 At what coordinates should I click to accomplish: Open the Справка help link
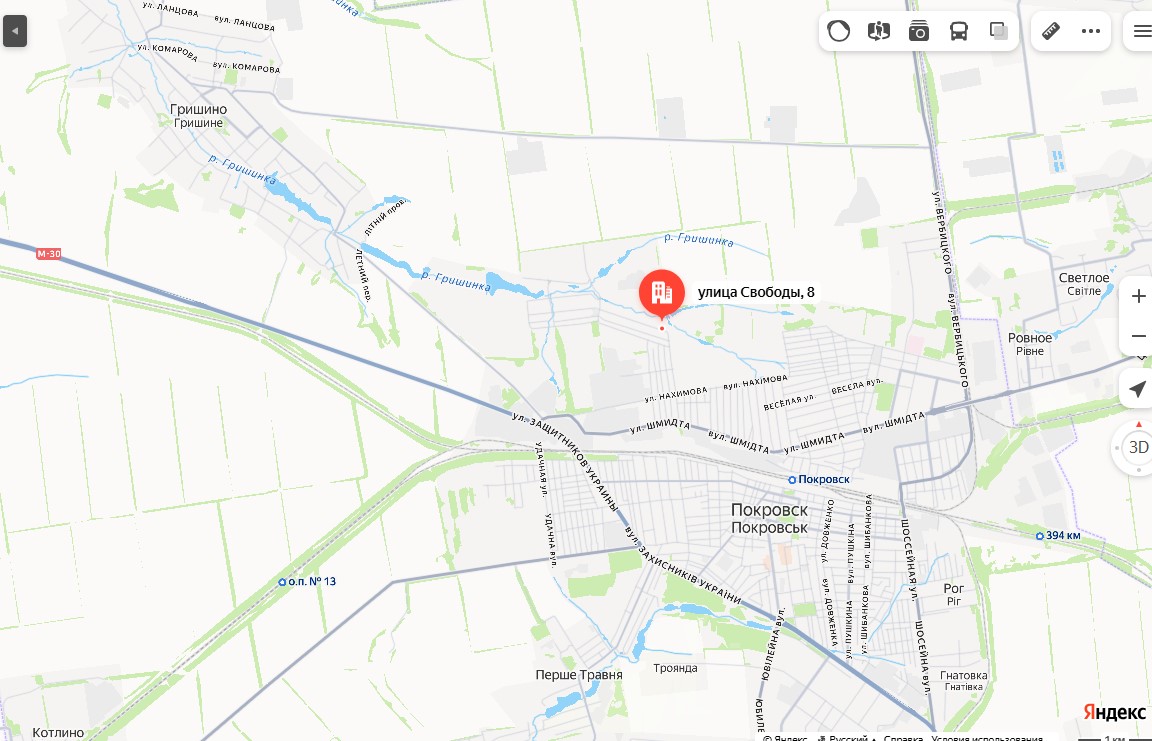click(903, 737)
